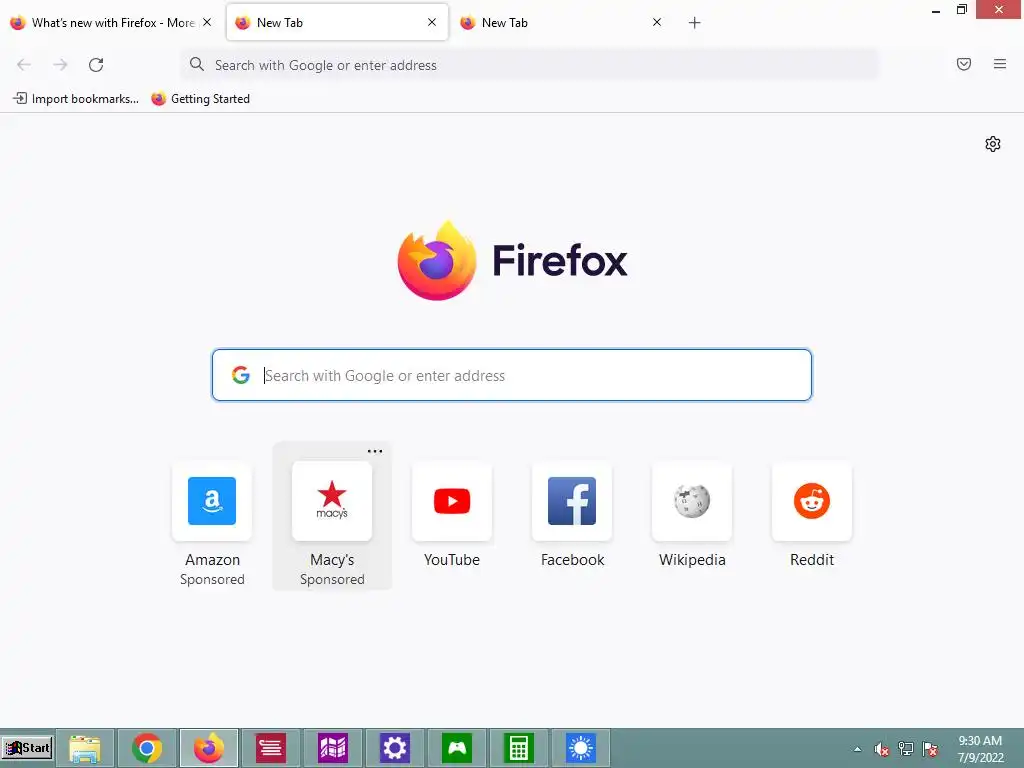Click the muted volume tray icon
Viewport: 1024px width, 768px height.
coord(882,749)
